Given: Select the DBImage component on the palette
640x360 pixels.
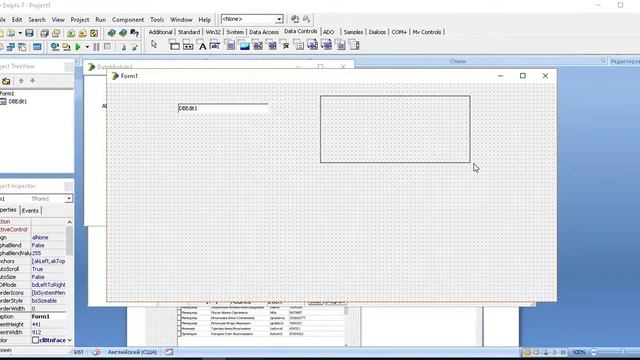Looking at the screenshot, I should [x=244, y=45].
